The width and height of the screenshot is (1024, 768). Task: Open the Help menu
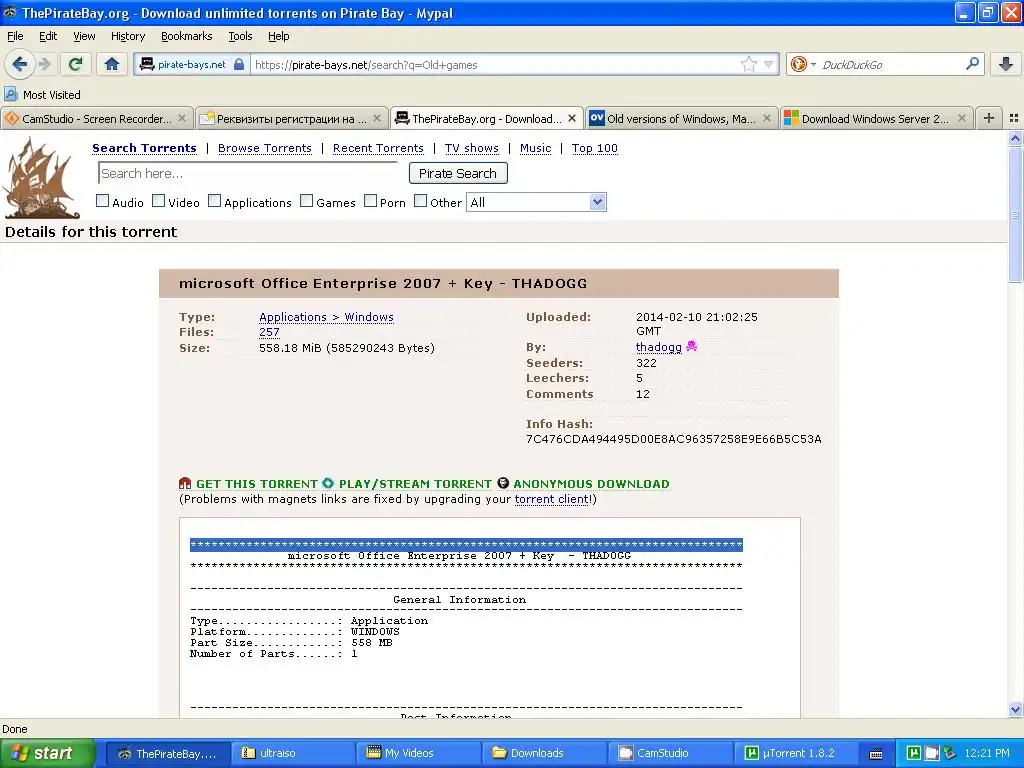tap(279, 36)
